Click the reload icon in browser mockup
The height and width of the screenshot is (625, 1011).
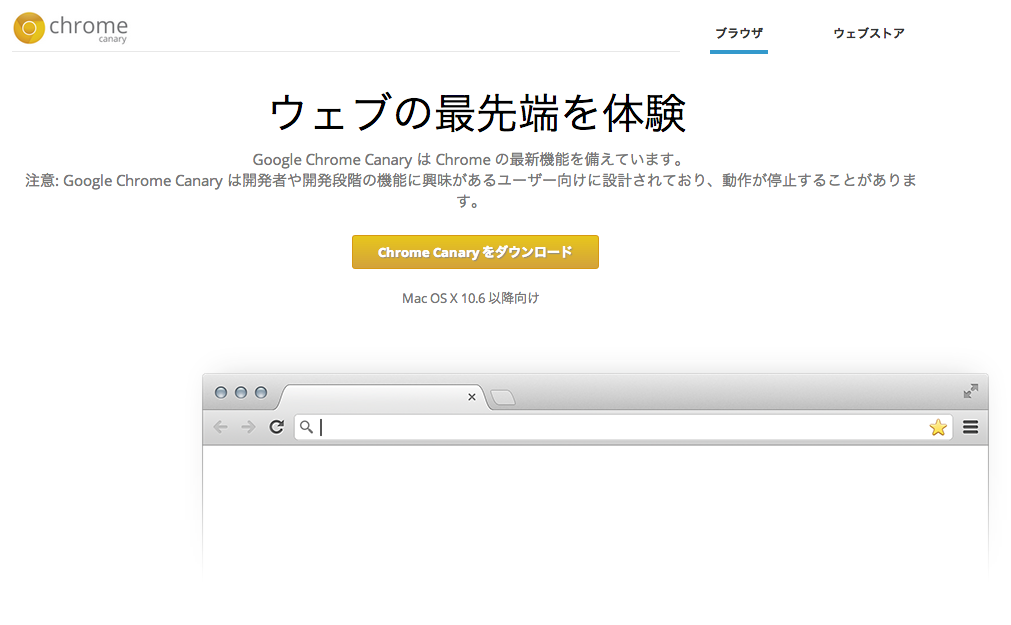tap(277, 427)
